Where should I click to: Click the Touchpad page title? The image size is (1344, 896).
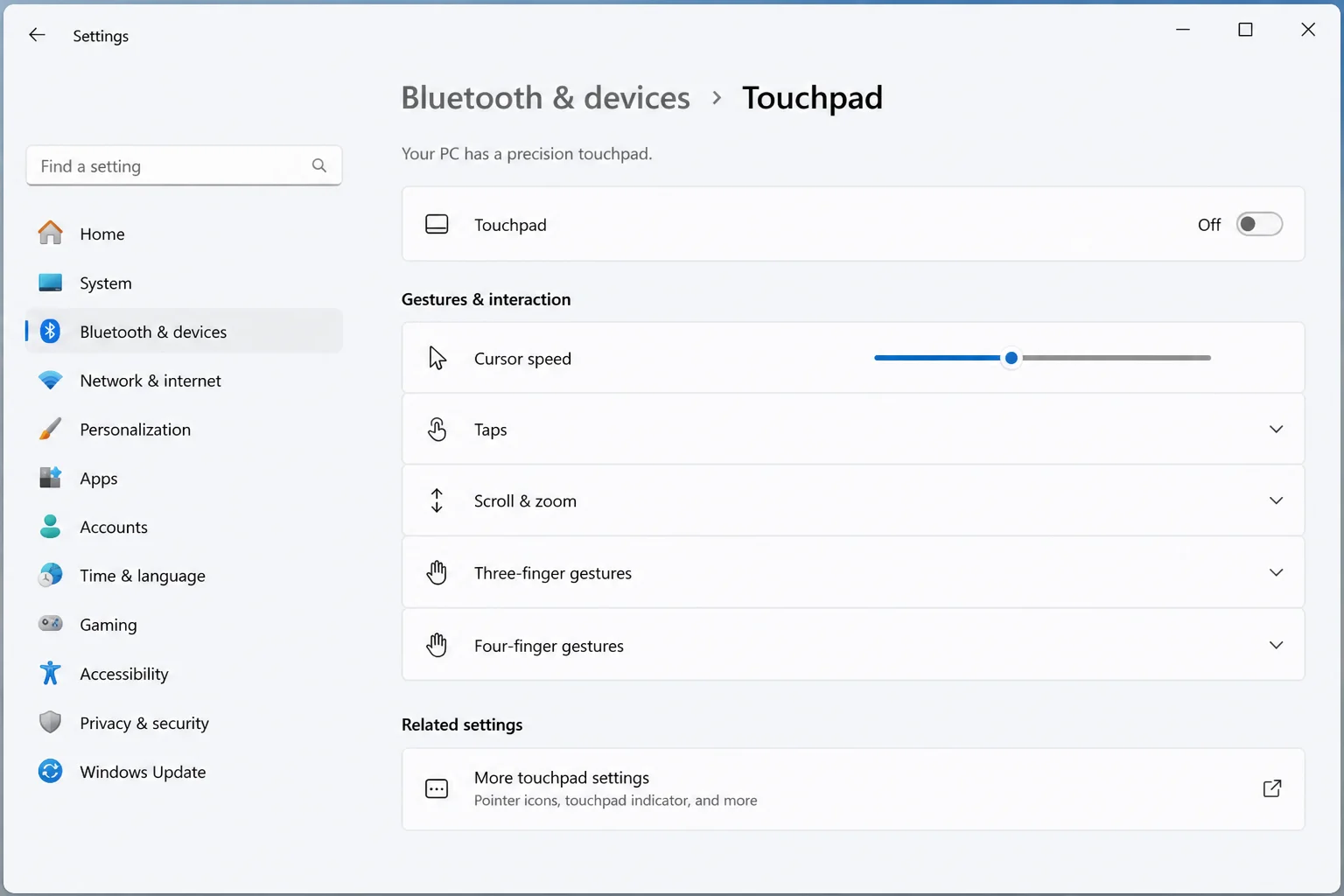tap(812, 98)
